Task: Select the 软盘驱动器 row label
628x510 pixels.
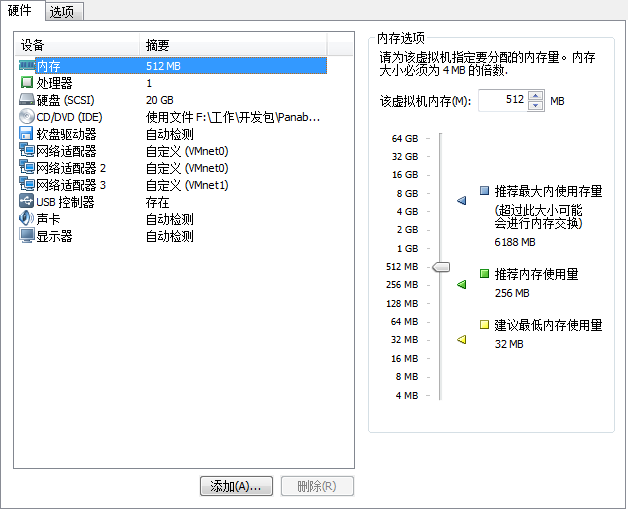Action: click(66, 134)
